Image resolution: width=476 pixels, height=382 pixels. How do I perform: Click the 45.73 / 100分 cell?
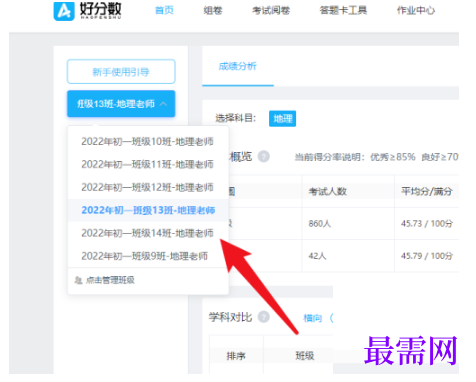pyautogui.click(x=427, y=224)
